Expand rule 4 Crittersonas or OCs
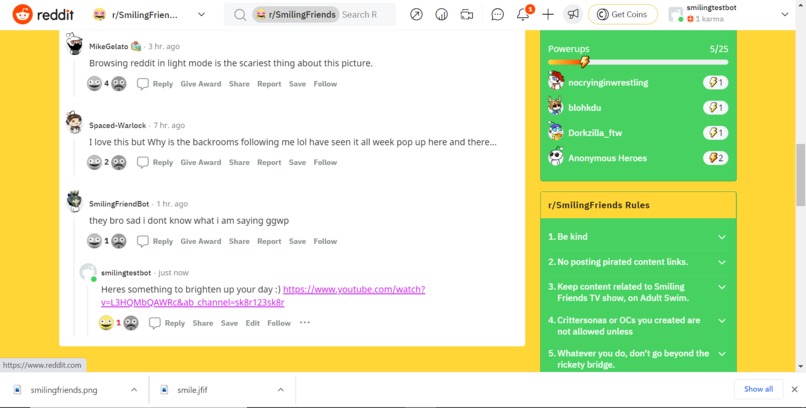The width and height of the screenshot is (806, 408). tap(722, 321)
